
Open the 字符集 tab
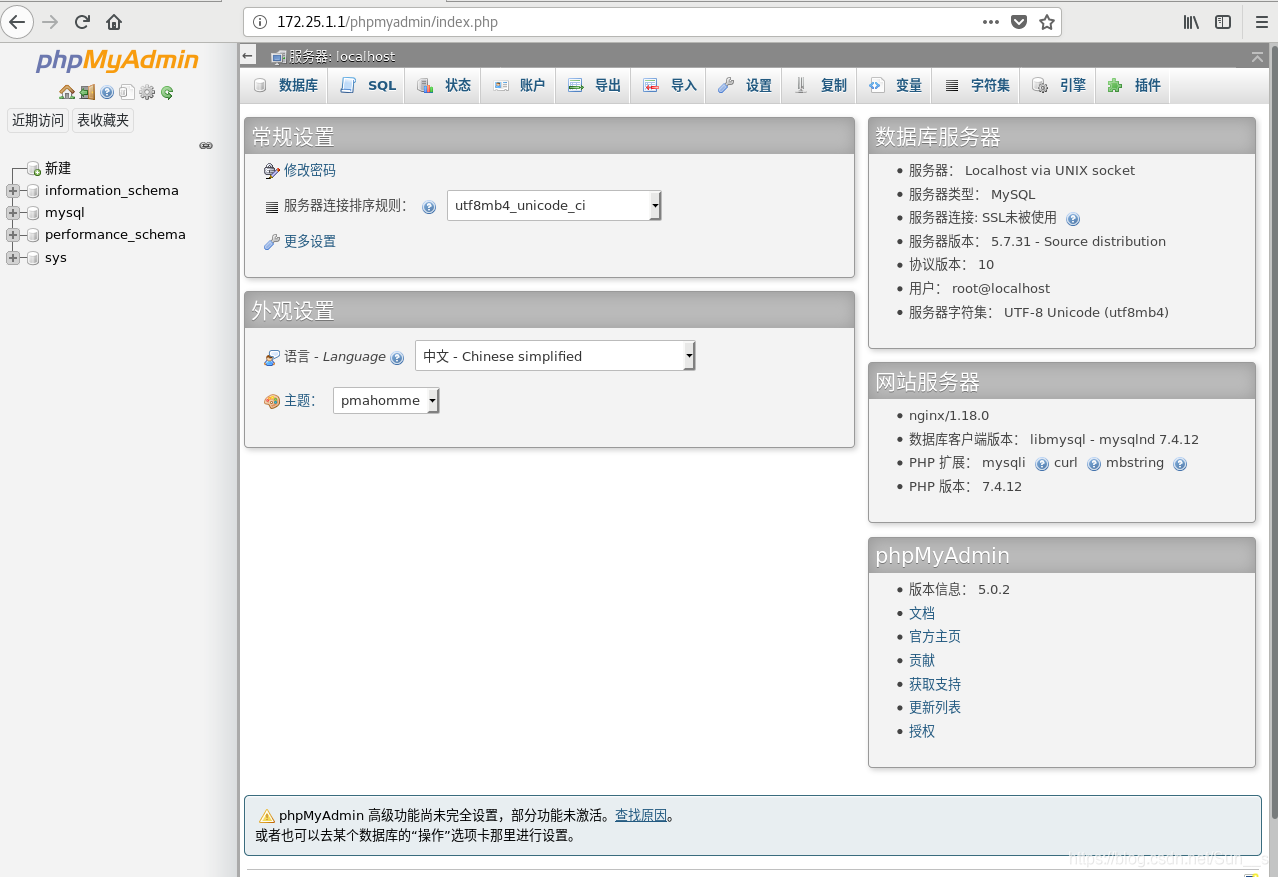click(x=977, y=86)
